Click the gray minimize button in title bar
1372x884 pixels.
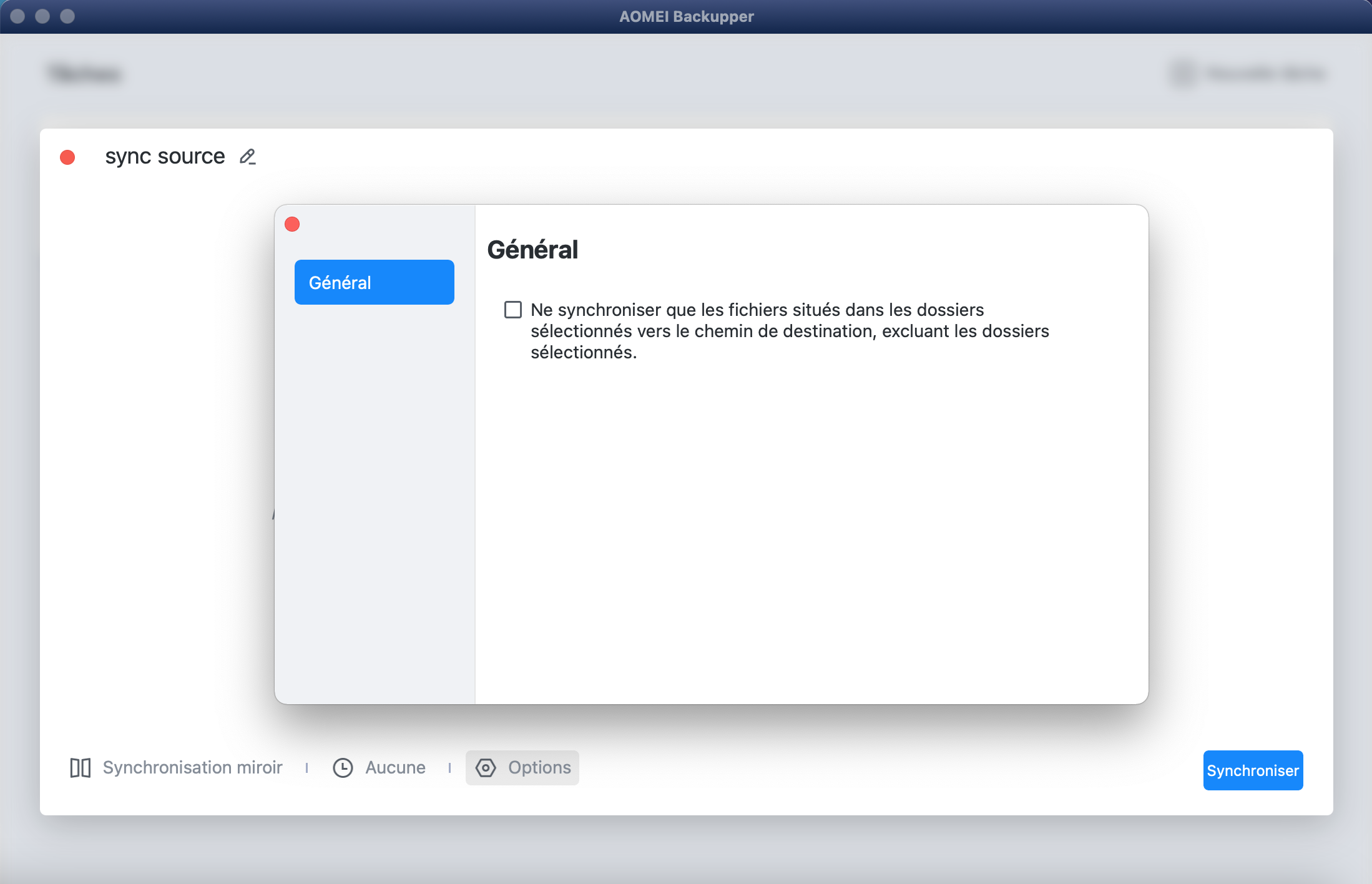42,16
